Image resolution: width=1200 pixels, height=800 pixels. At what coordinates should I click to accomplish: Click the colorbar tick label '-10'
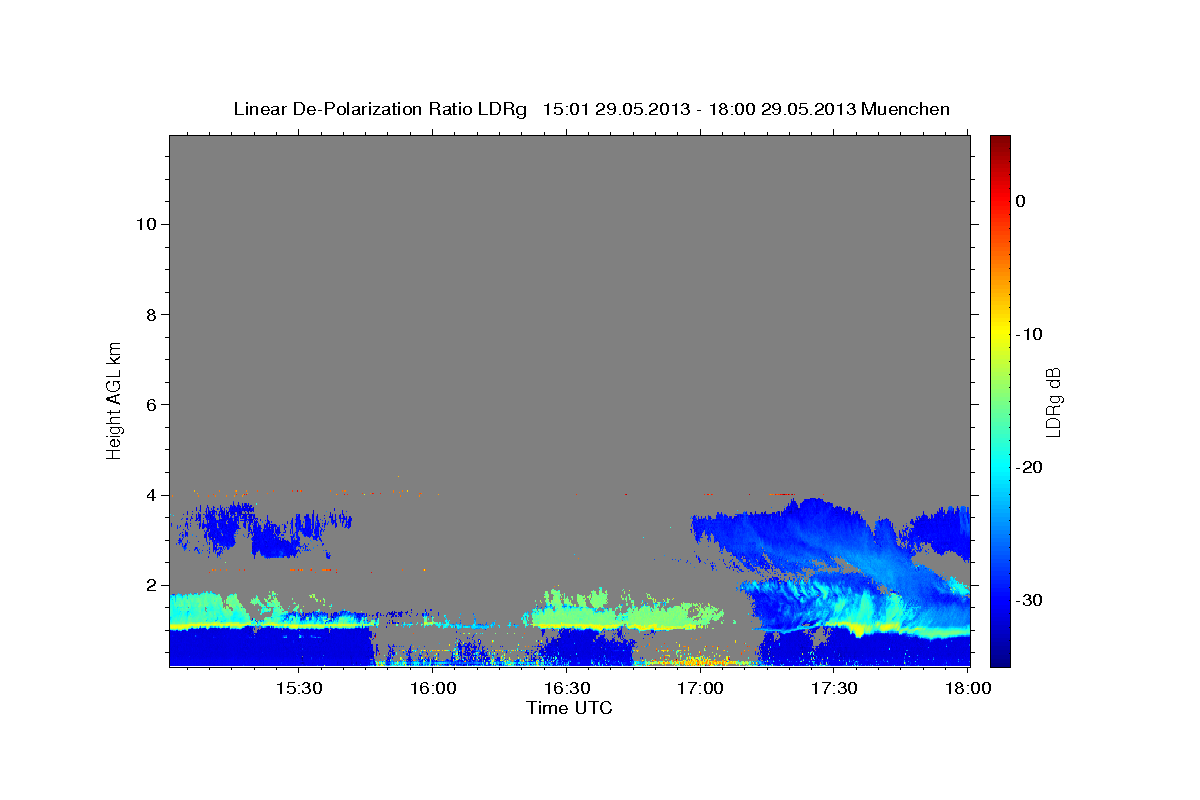pos(1028,334)
